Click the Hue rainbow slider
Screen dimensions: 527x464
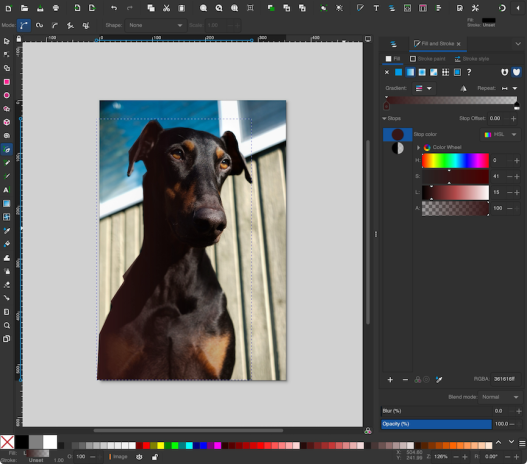click(x=455, y=161)
